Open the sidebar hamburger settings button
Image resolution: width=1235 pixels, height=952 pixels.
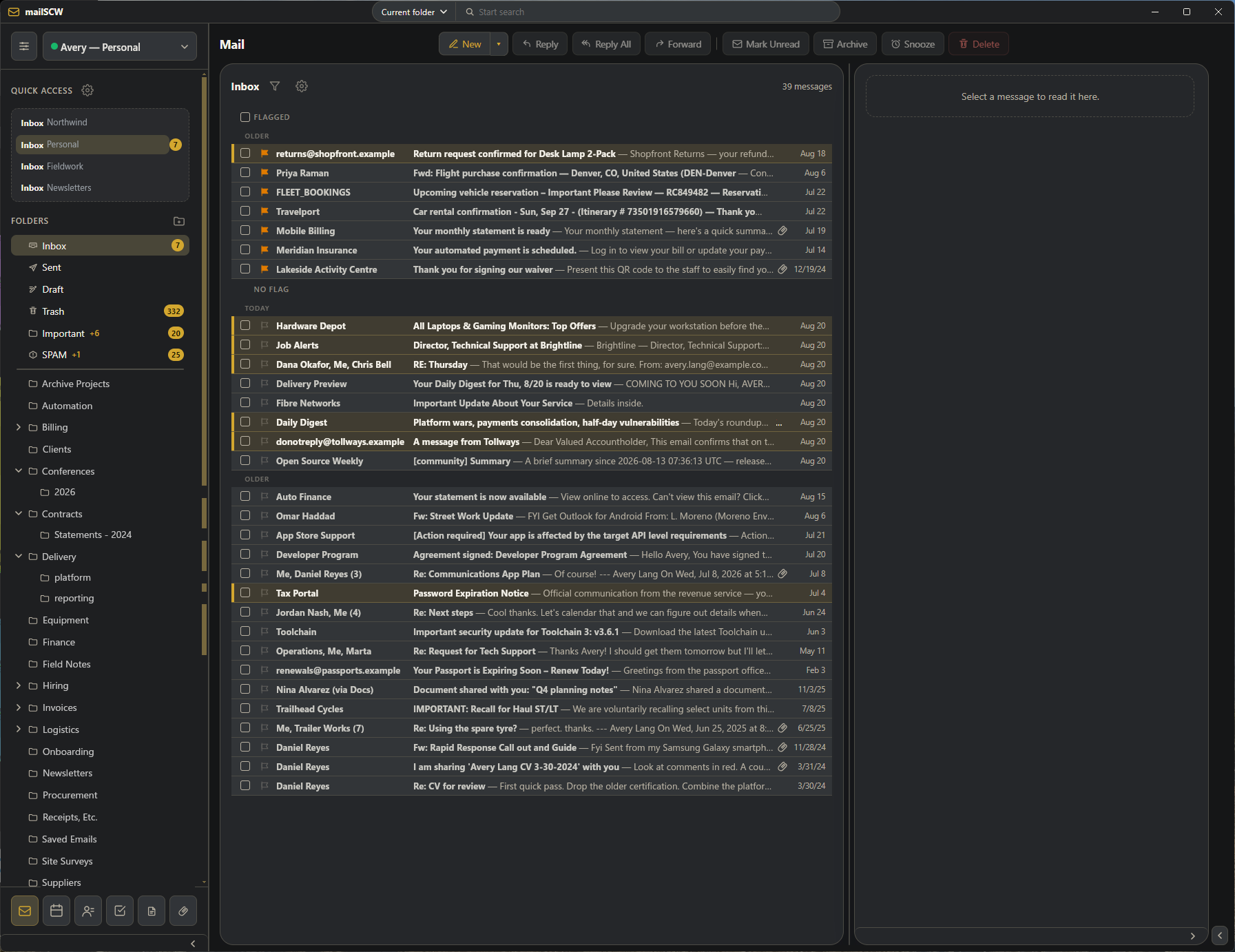click(x=24, y=46)
